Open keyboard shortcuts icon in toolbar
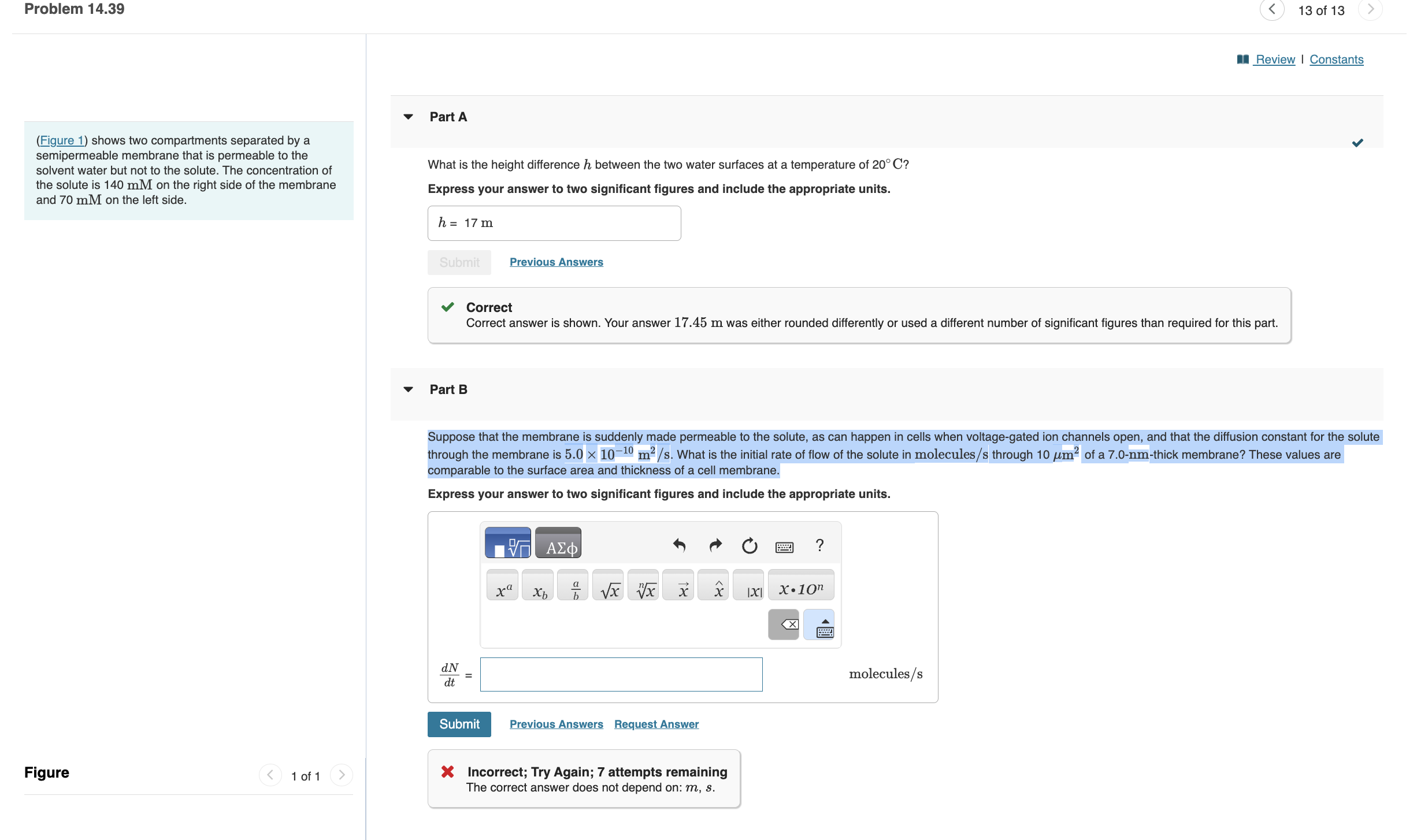The image size is (1417, 840). coord(784,546)
